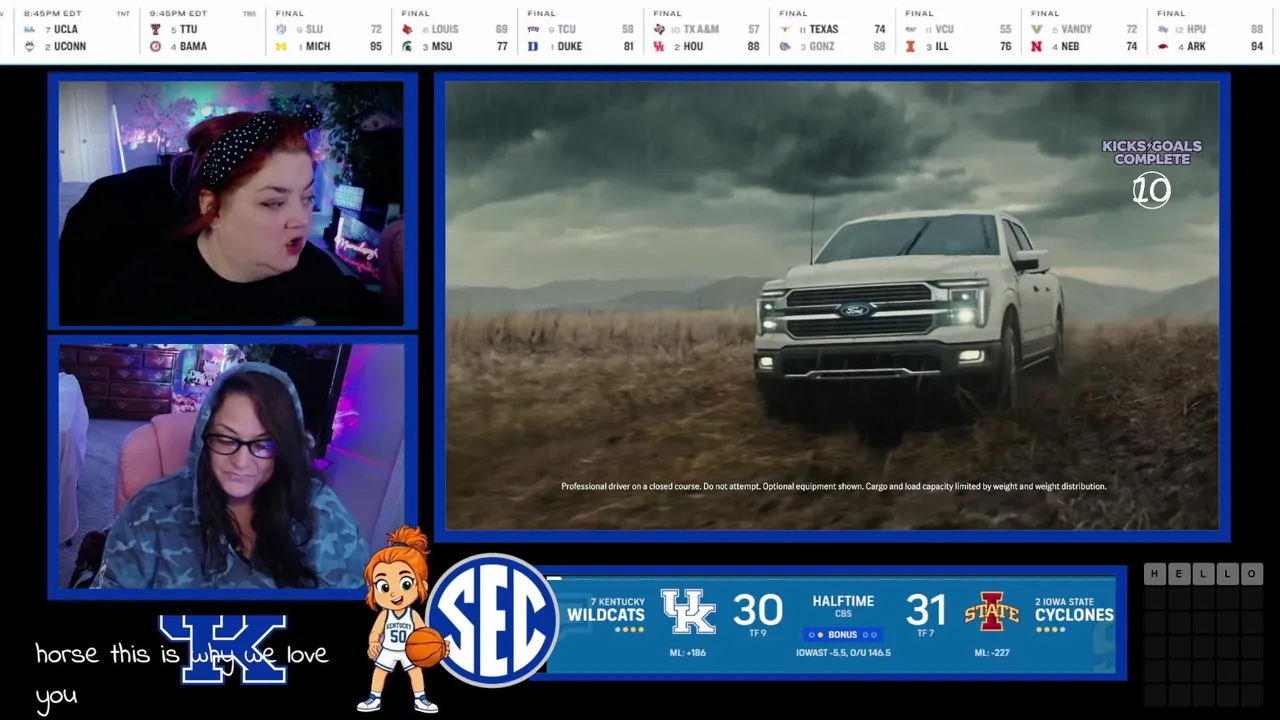Screen dimensions: 1280x720
Task: Click the VANDY logo in the ticker
Action: pyautogui.click(x=1037, y=30)
